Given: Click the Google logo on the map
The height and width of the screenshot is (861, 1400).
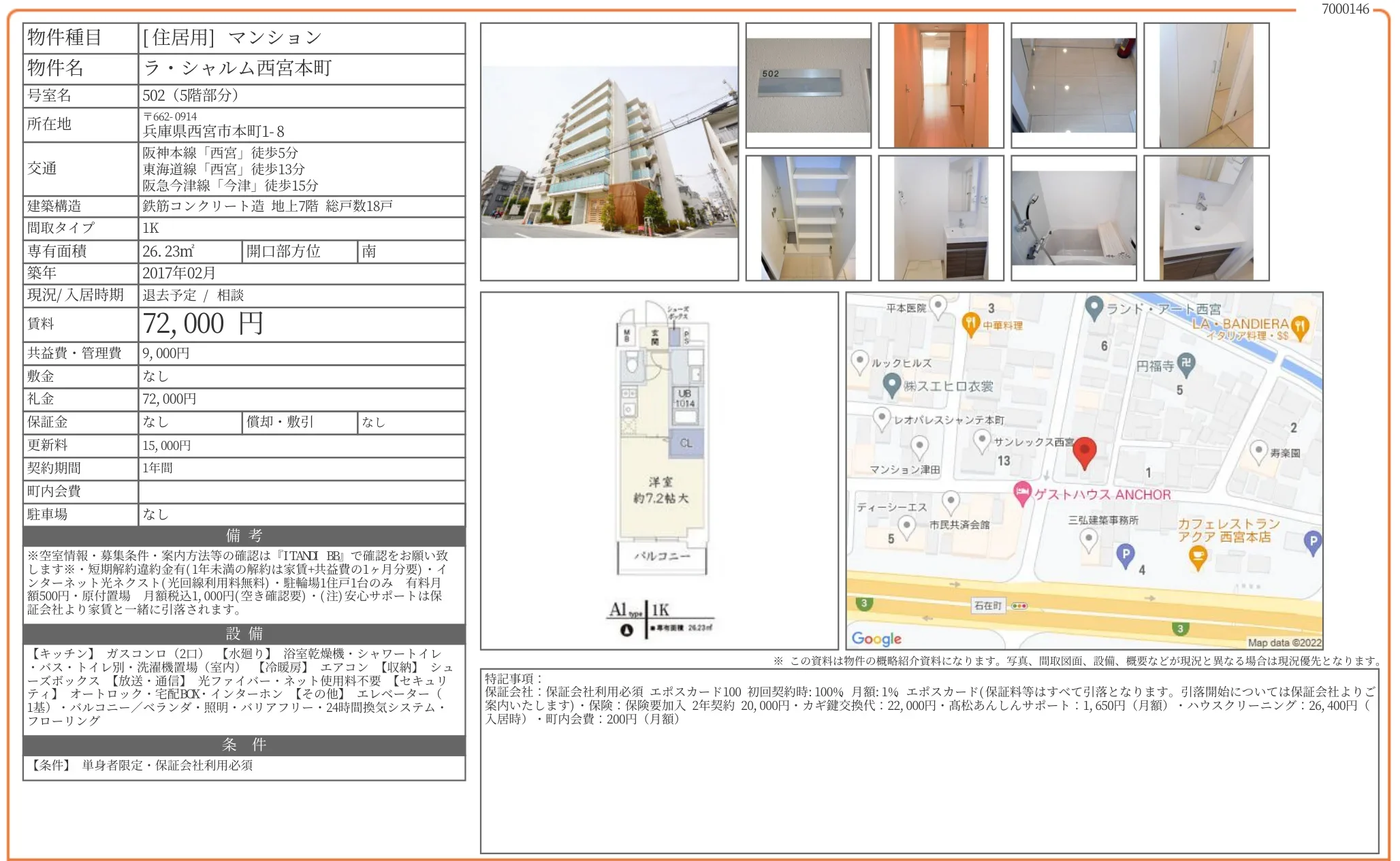Looking at the screenshot, I should tap(876, 638).
